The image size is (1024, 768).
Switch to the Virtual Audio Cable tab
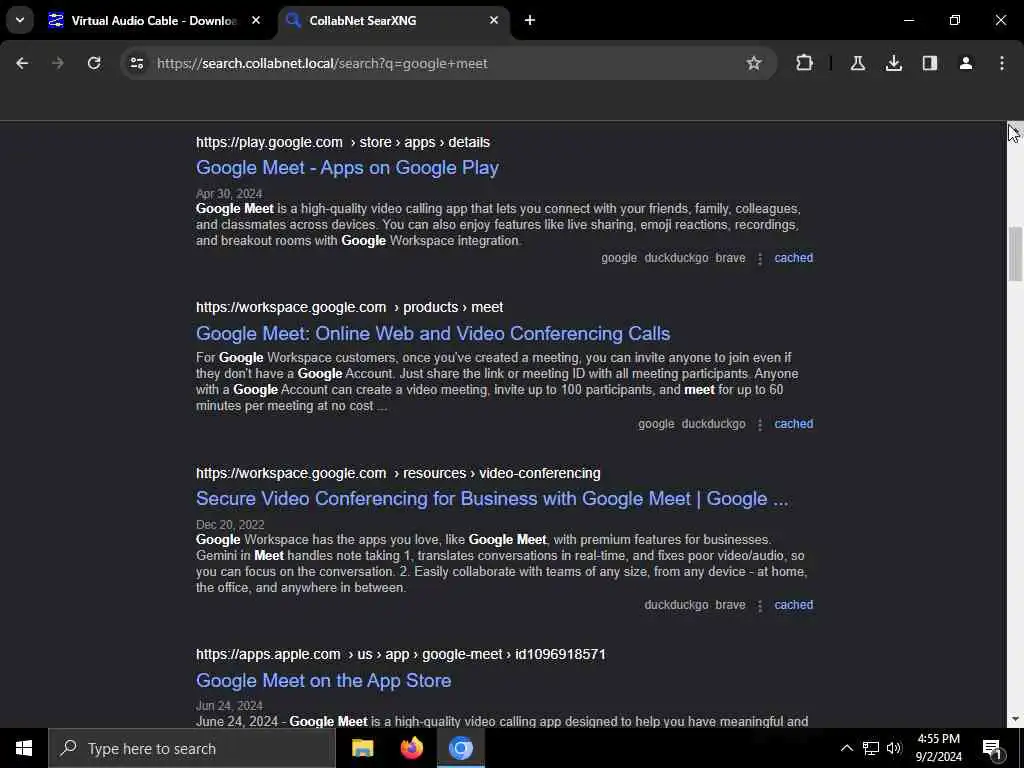tap(154, 20)
